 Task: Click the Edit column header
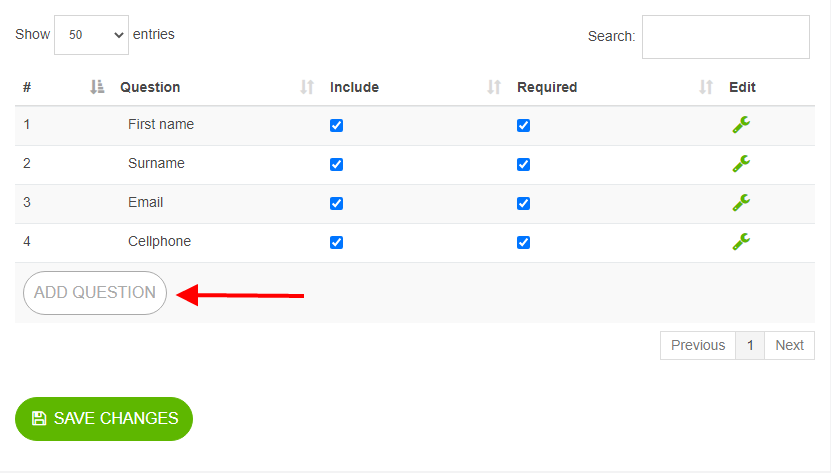click(742, 87)
